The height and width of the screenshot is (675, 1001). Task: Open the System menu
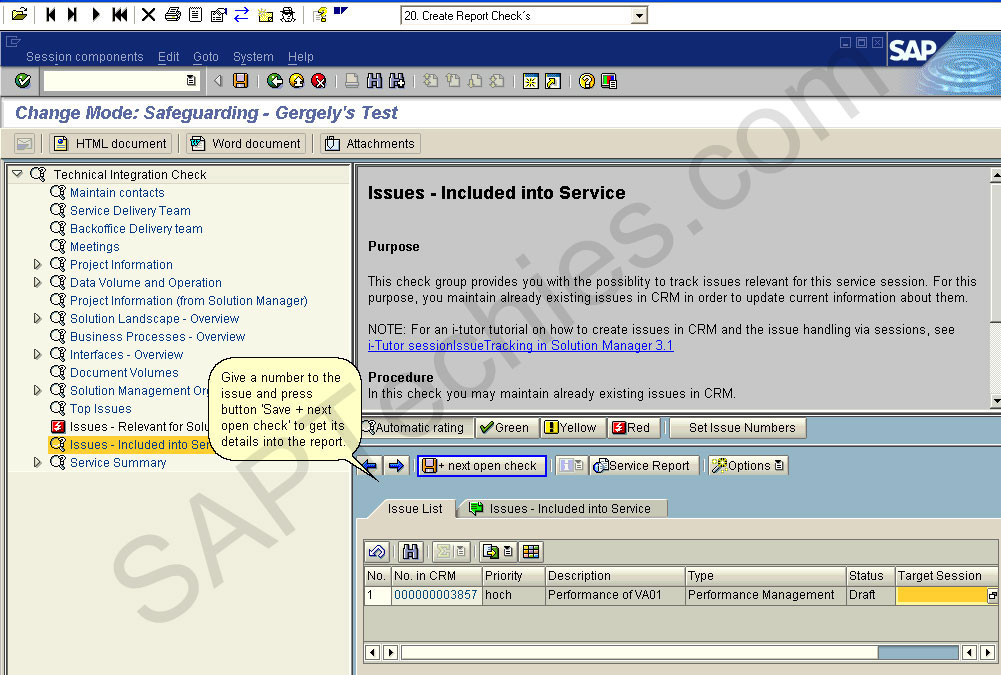253,57
